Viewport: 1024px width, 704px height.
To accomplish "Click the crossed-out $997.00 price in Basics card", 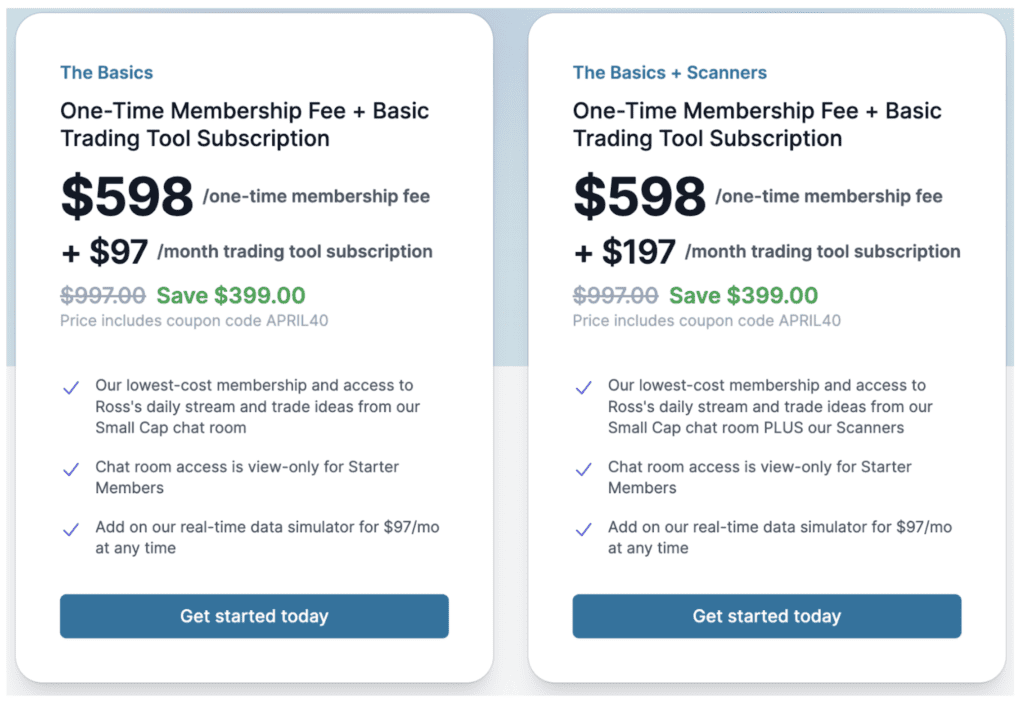I will [x=102, y=296].
